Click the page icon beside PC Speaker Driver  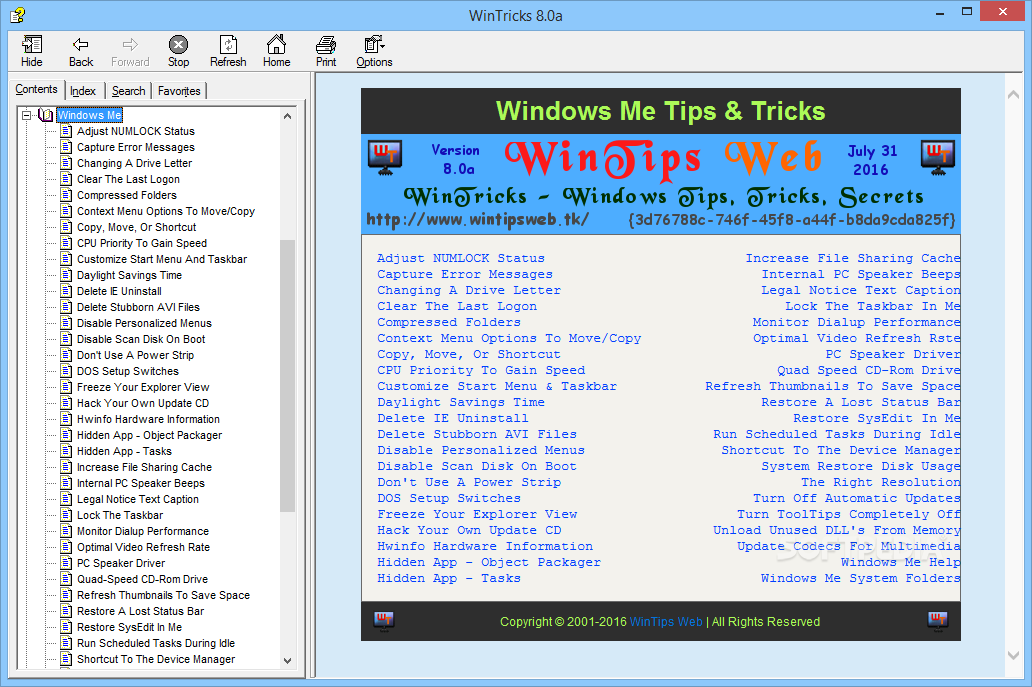point(66,563)
